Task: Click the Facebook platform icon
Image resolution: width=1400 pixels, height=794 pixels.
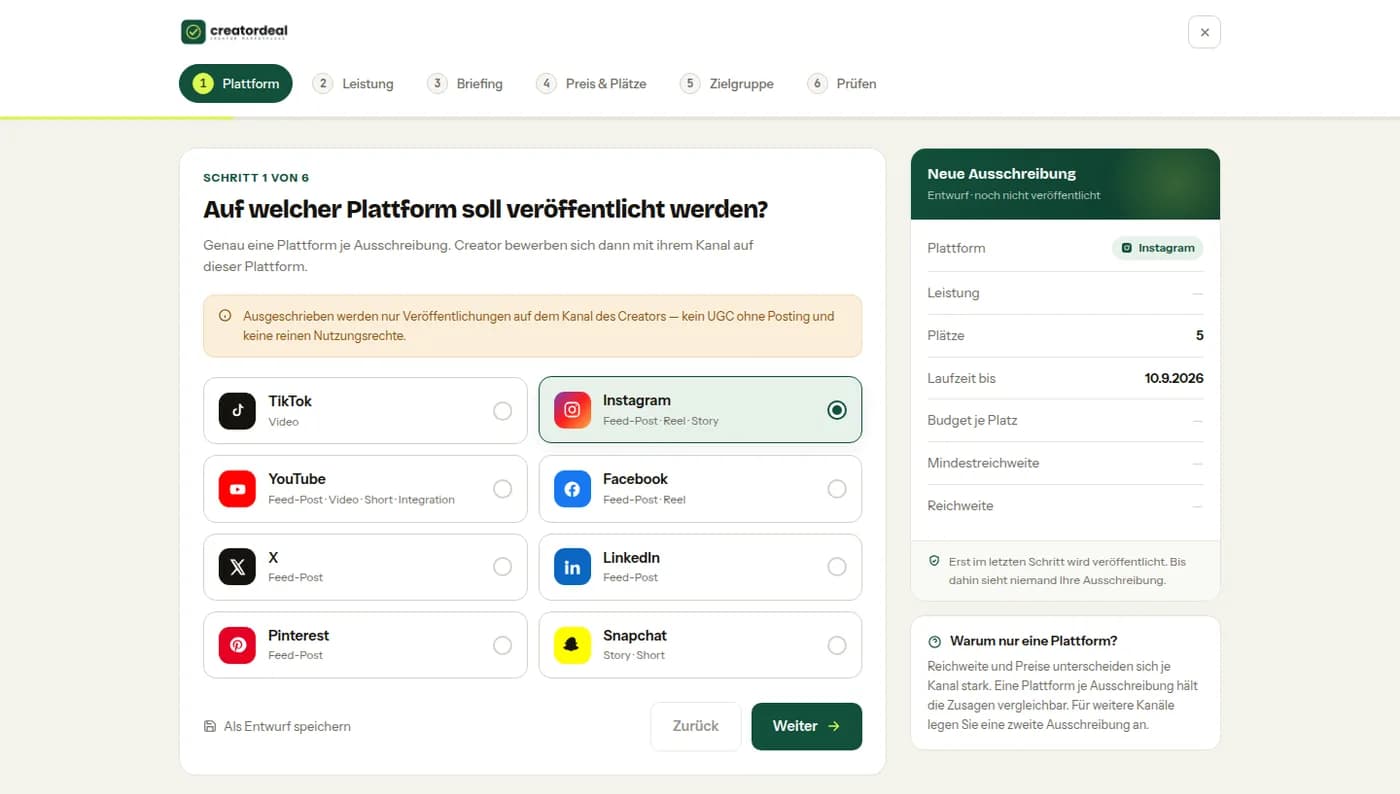Action: pos(572,488)
